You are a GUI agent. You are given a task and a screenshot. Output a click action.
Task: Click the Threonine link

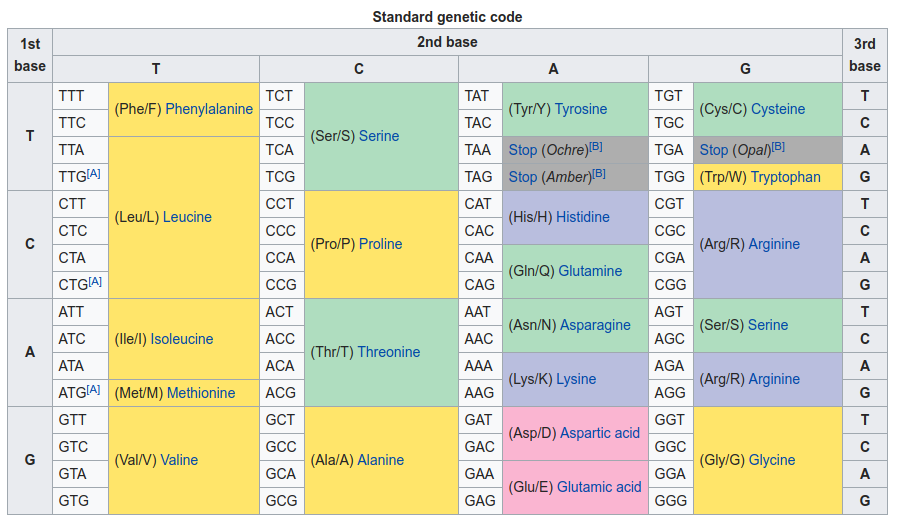[389, 352]
